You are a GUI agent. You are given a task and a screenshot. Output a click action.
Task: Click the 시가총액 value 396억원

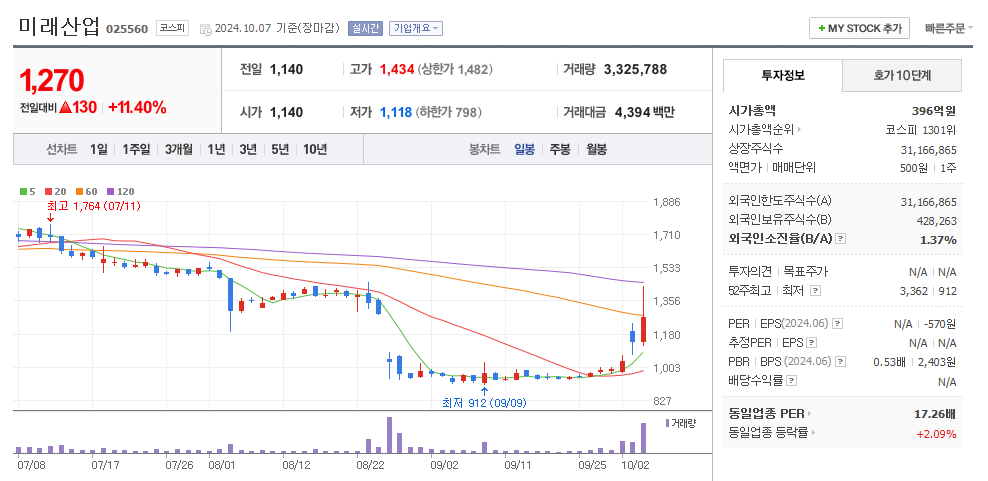(x=934, y=112)
